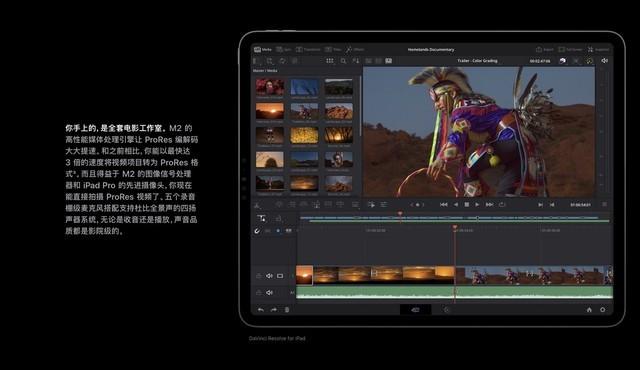Click the DaVinci Resolve for iPad caption
The width and height of the screenshot is (640, 370).
point(277,338)
